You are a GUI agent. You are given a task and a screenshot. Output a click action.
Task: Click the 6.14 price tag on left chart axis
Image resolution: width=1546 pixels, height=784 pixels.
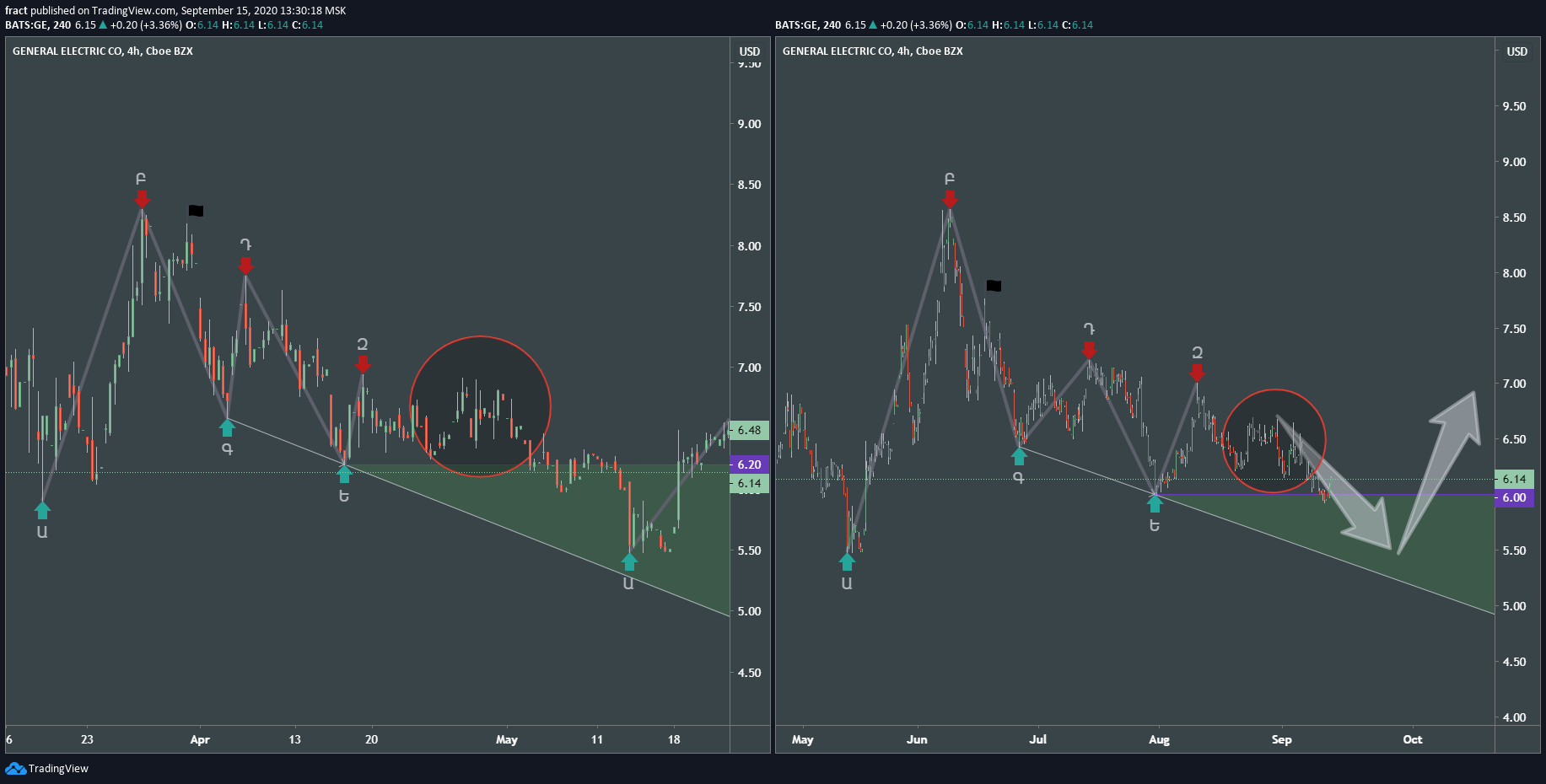pyautogui.click(x=749, y=483)
